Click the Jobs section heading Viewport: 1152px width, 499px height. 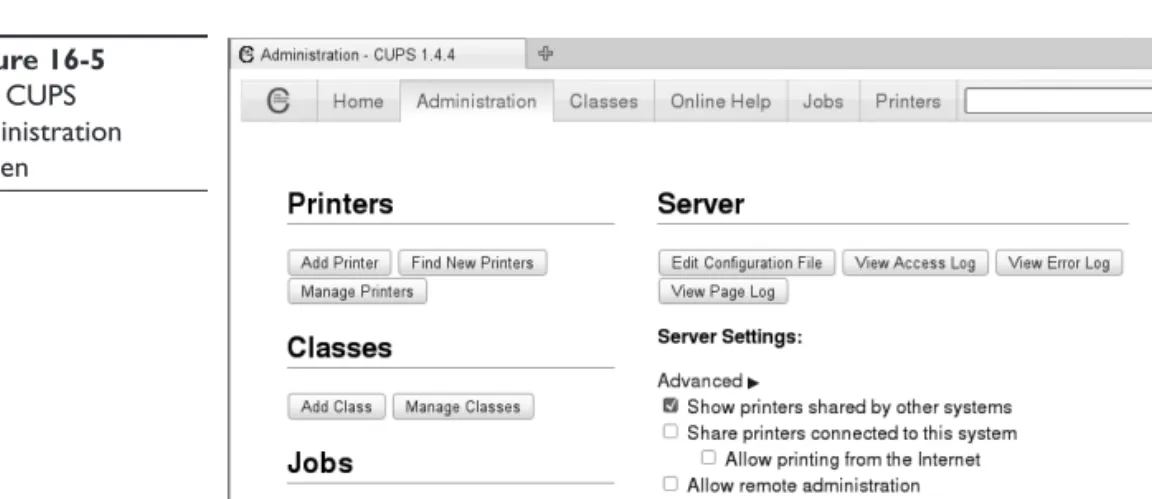tap(320, 463)
